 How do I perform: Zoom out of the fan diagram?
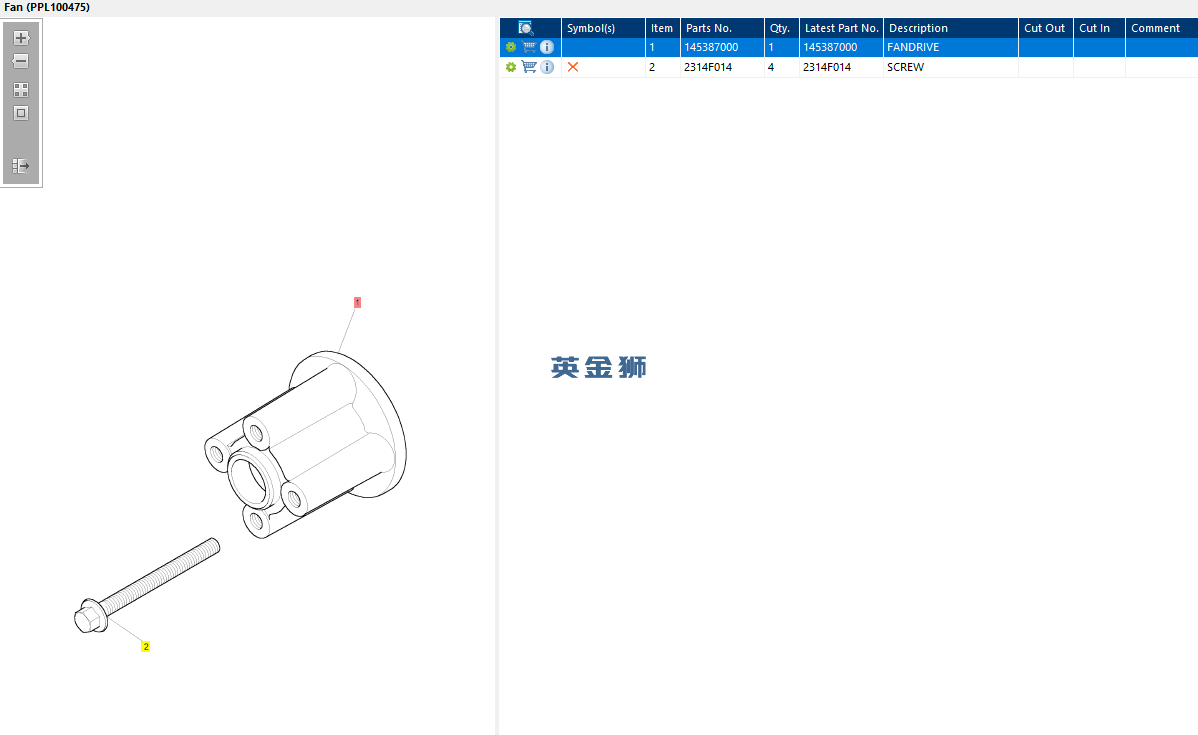coord(21,61)
